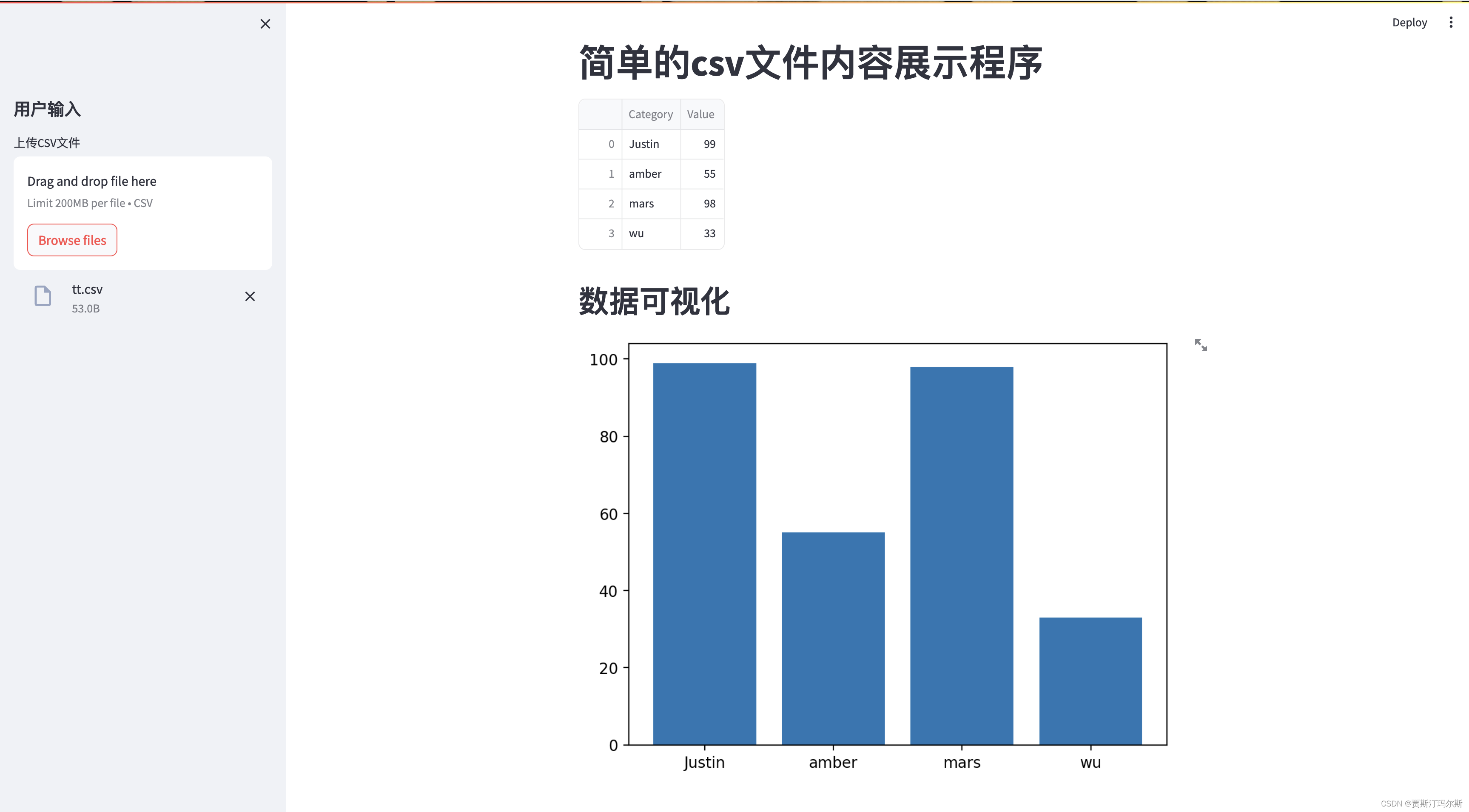
Task: Click the Deploy button top right
Action: (x=1407, y=22)
